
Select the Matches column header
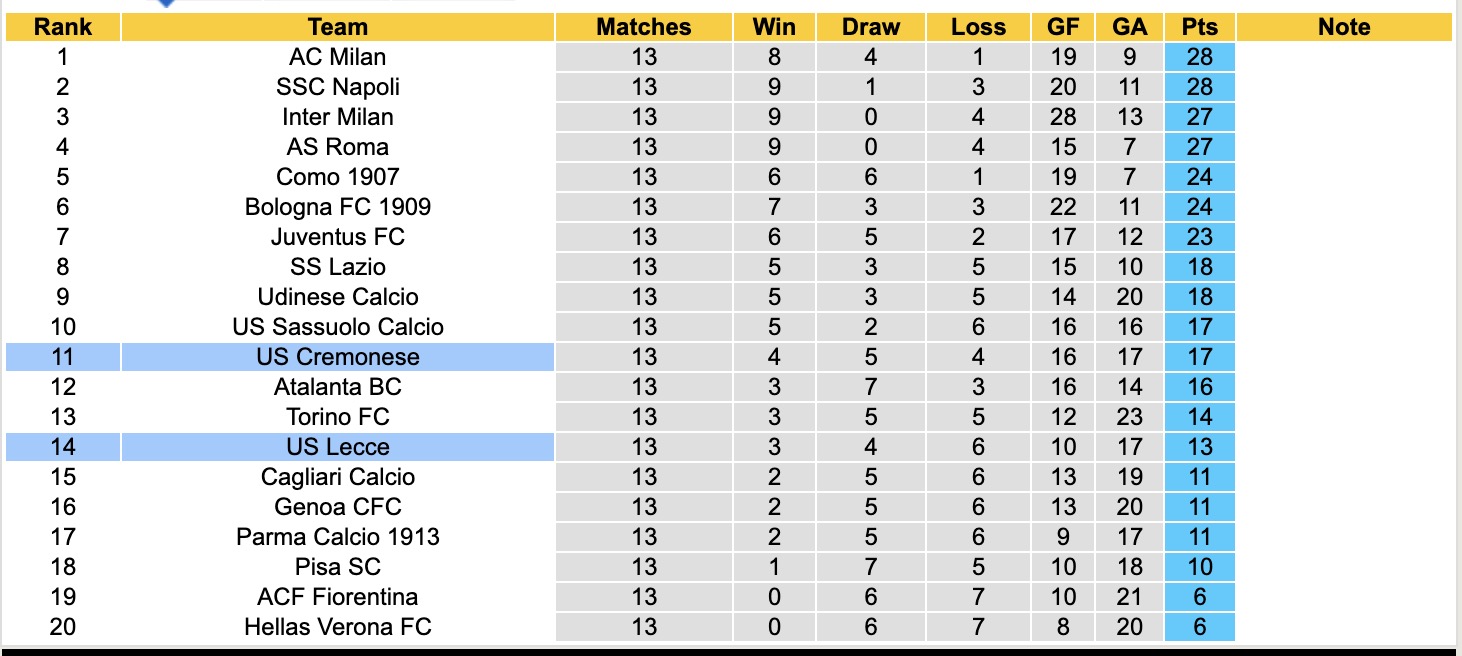tap(644, 27)
